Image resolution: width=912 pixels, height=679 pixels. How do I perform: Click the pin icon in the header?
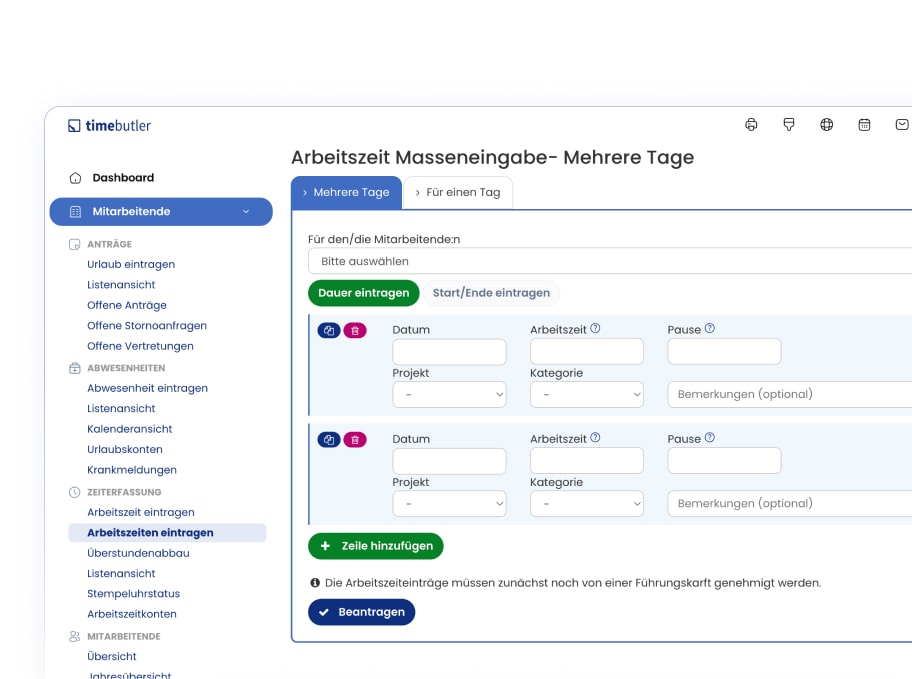tap(789, 125)
